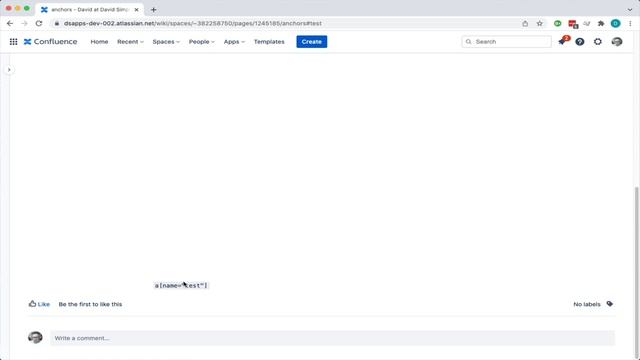The width and height of the screenshot is (640, 360).
Task: Click the labels tag icon
Action: pos(609,304)
